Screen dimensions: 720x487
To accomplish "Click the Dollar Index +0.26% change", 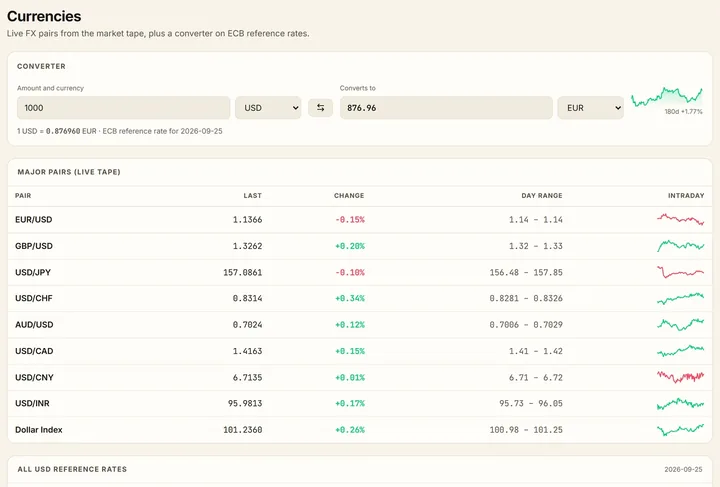I will (350, 430).
